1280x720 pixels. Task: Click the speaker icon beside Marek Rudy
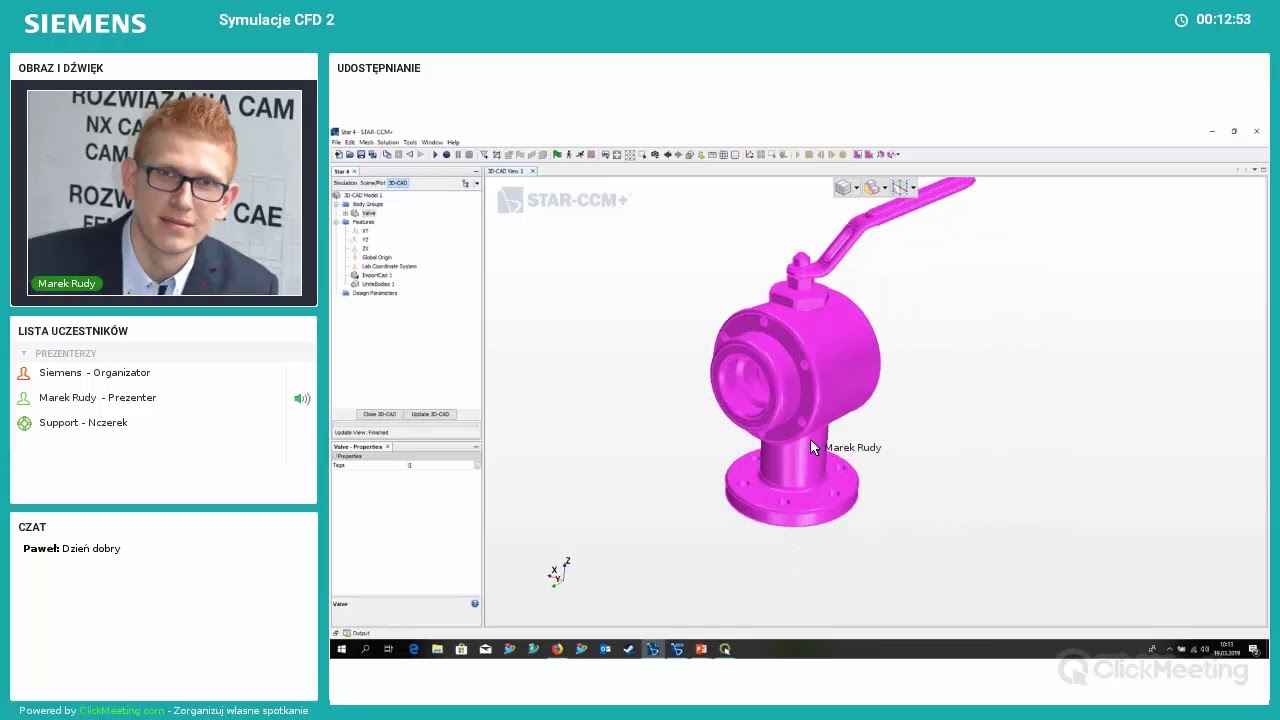pyautogui.click(x=301, y=398)
